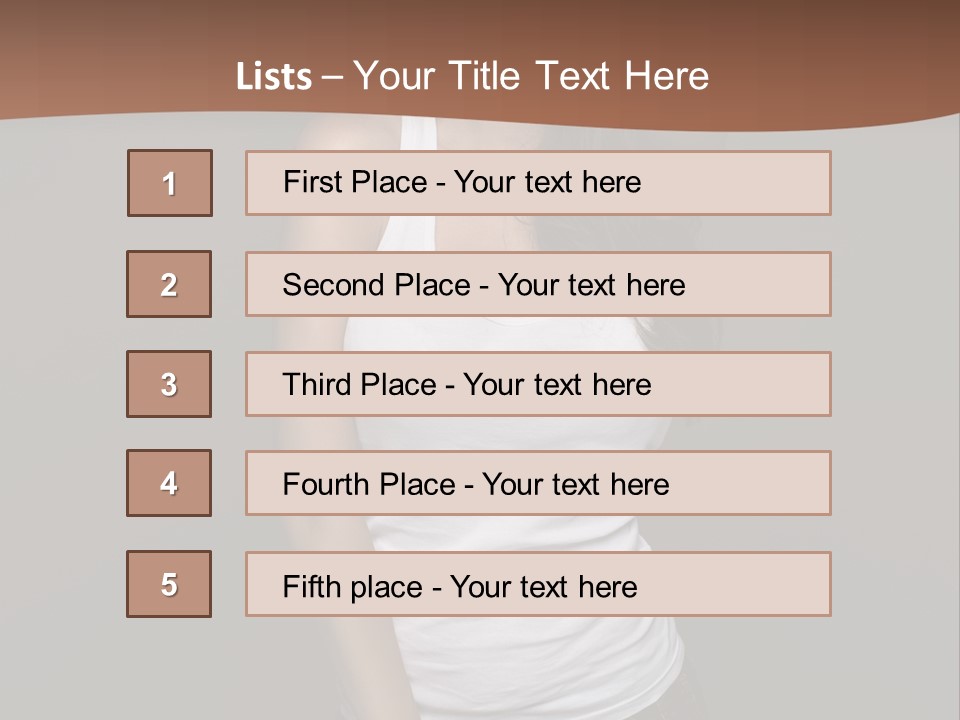This screenshot has height=720, width=960.
Task: Click the bold word Lists in title
Action: tap(274, 77)
